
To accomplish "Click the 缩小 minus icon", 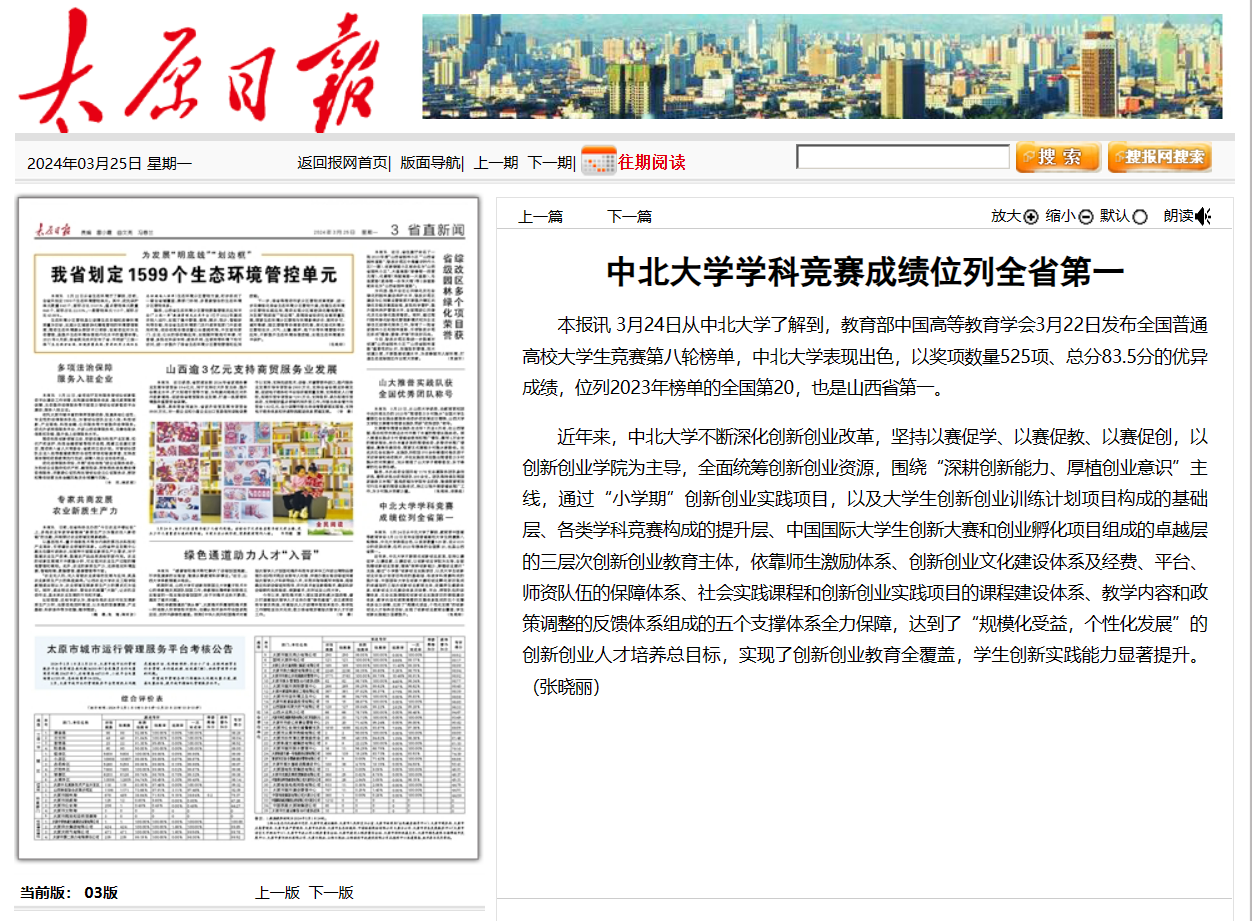I will (1086, 216).
